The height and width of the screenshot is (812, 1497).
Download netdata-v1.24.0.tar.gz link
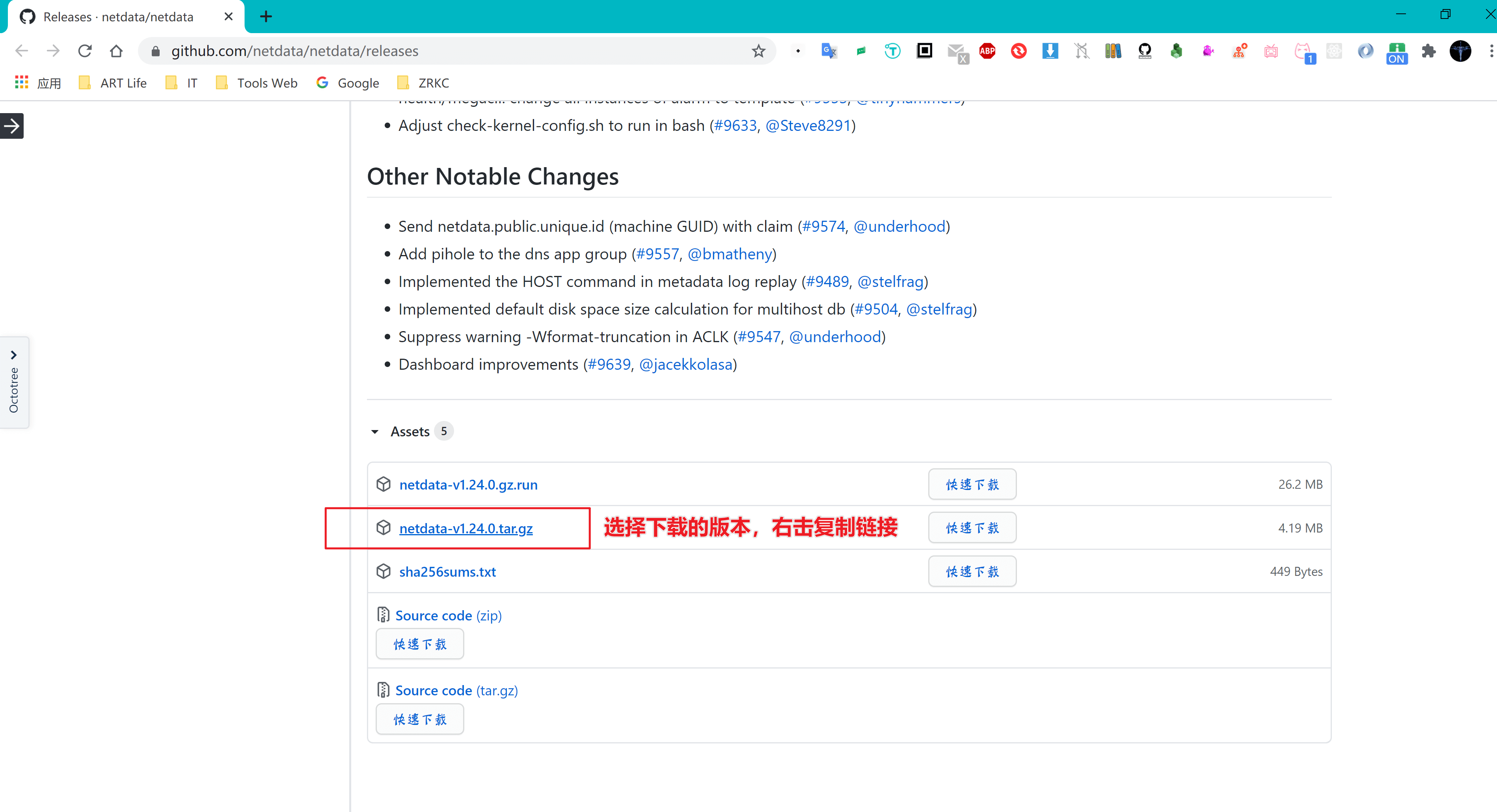pyautogui.click(x=465, y=528)
